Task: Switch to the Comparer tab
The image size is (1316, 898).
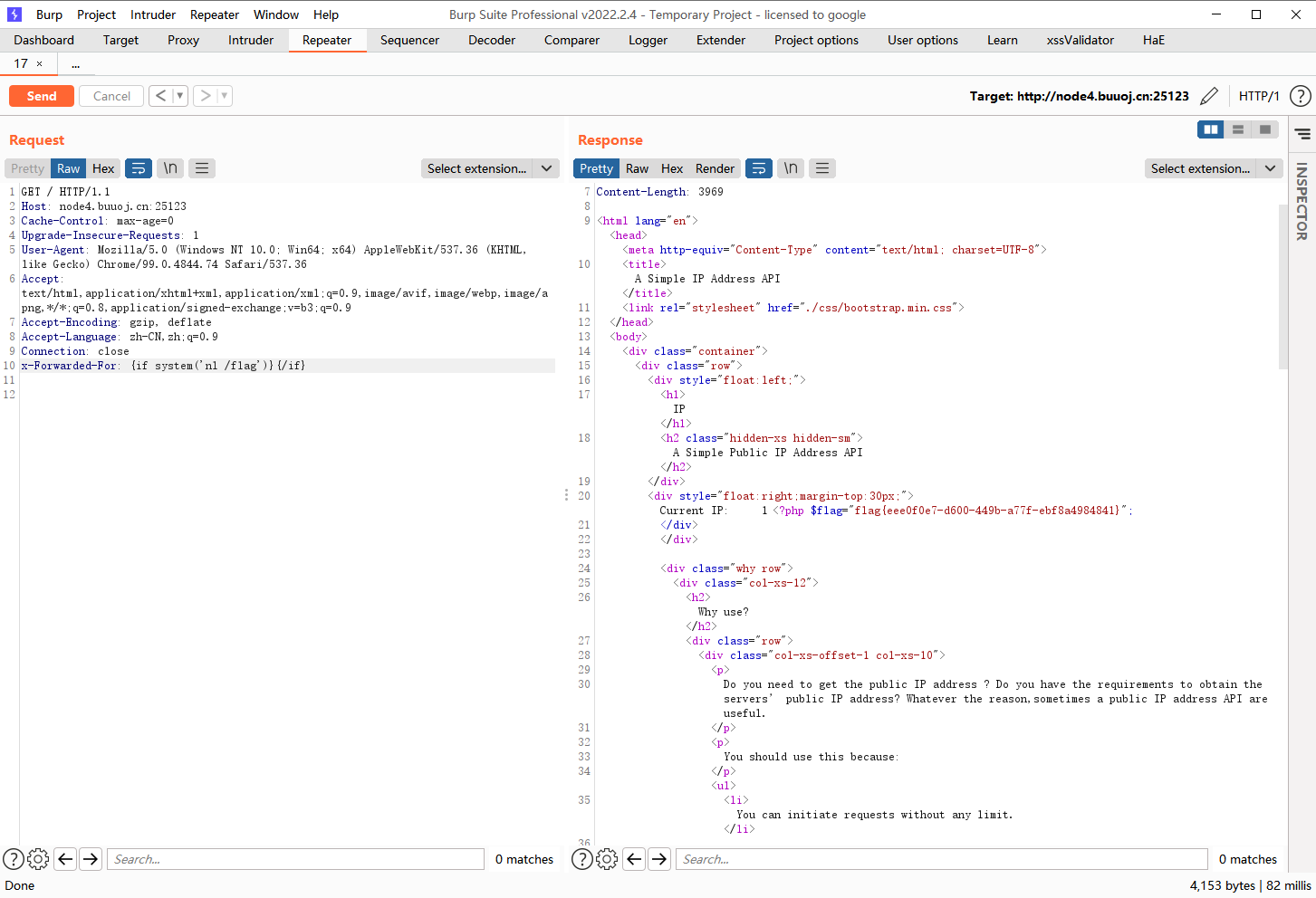Action: pyautogui.click(x=572, y=40)
